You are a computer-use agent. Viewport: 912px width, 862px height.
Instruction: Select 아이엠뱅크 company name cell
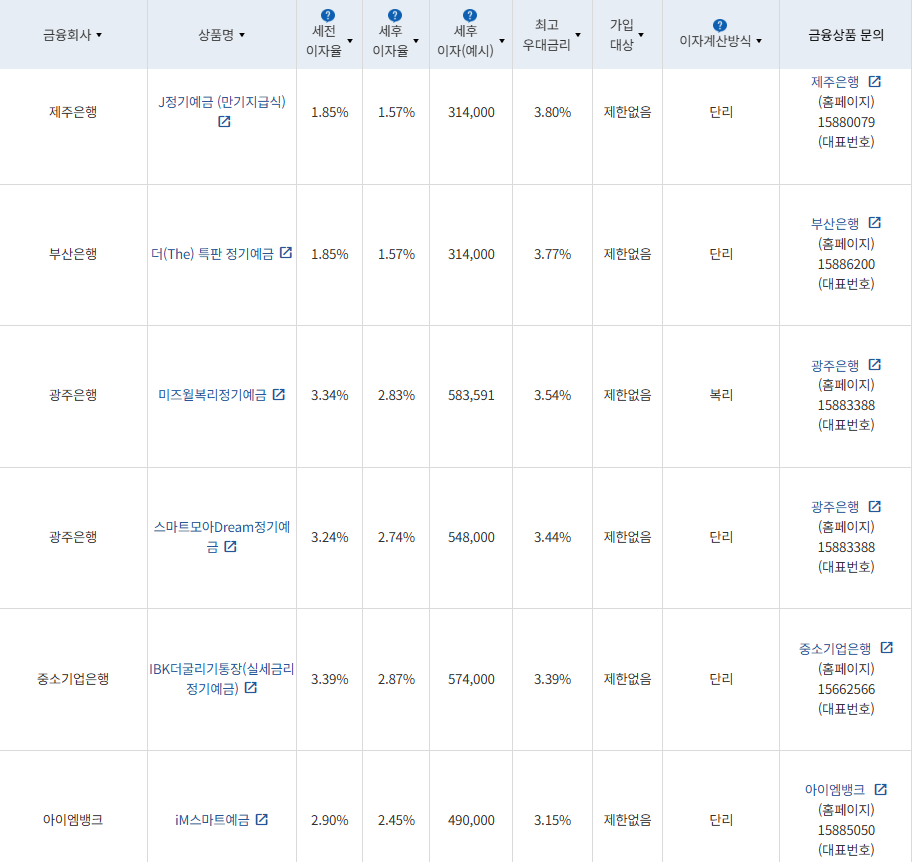tap(73, 820)
